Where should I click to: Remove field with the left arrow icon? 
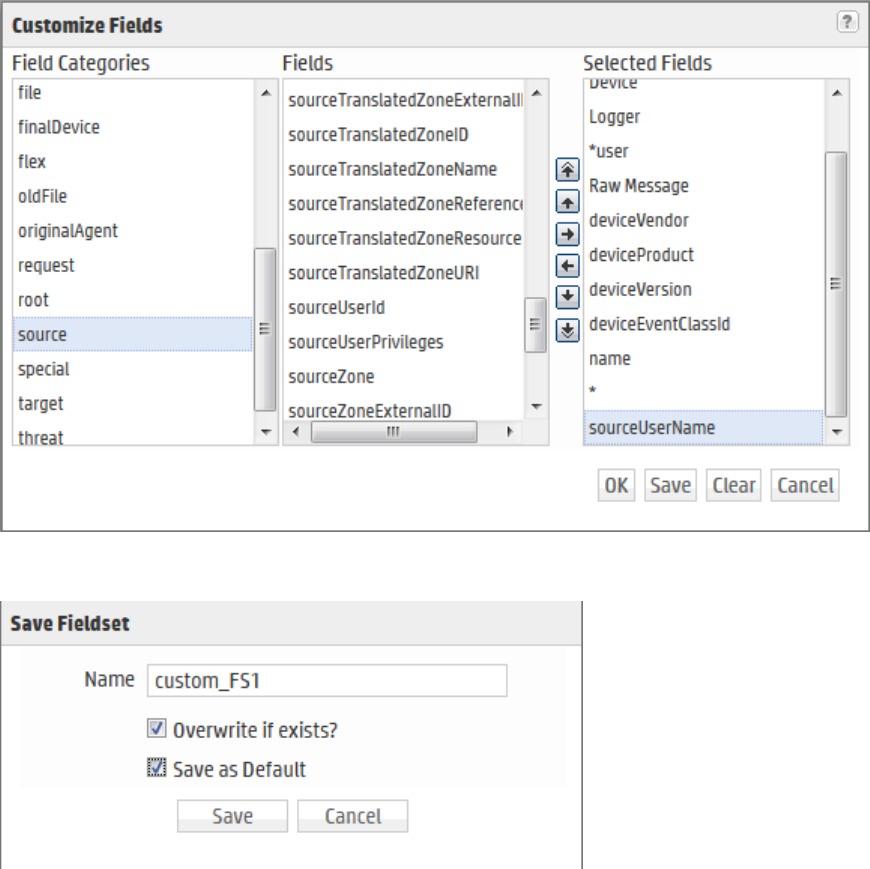click(x=567, y=266)
